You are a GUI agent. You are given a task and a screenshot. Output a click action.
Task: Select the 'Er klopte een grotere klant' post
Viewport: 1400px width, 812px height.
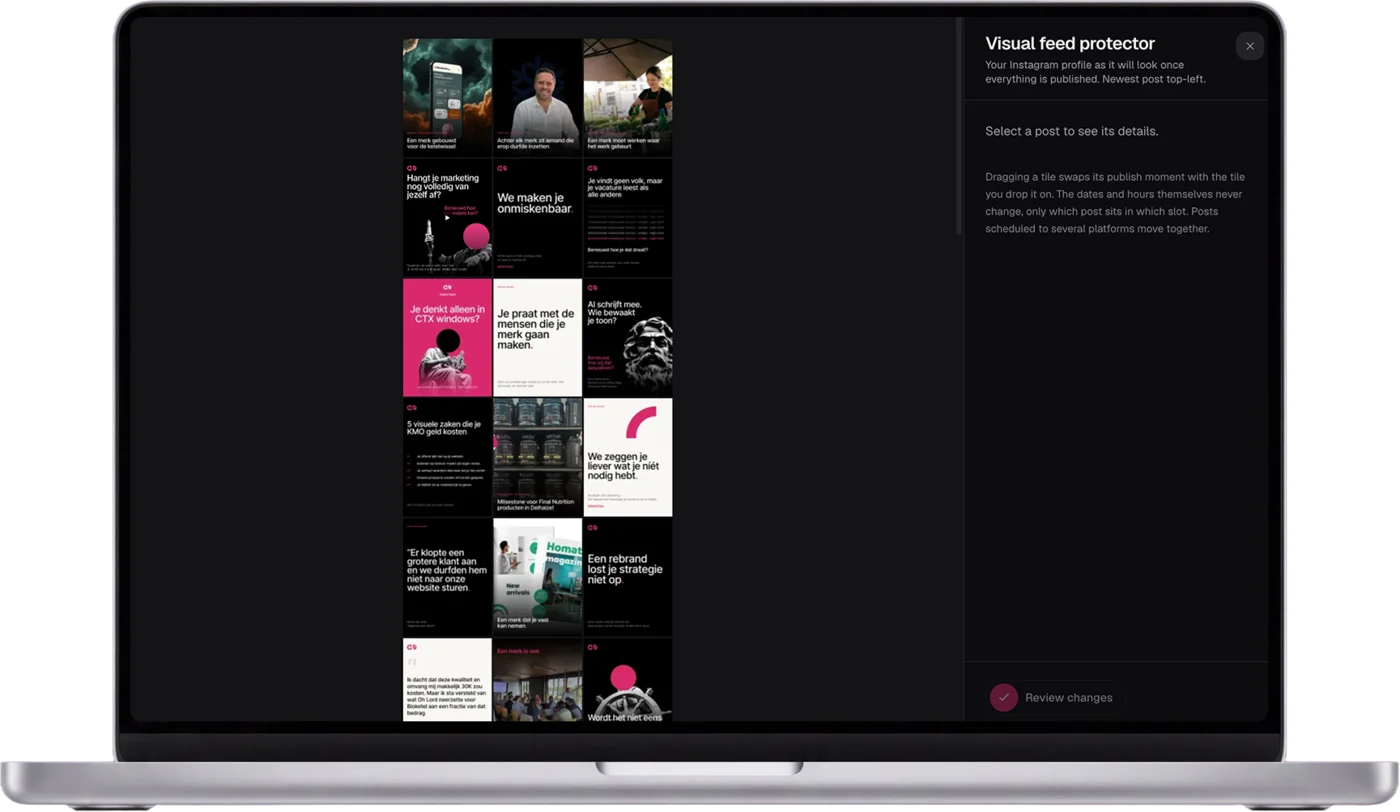pos(447,577)
